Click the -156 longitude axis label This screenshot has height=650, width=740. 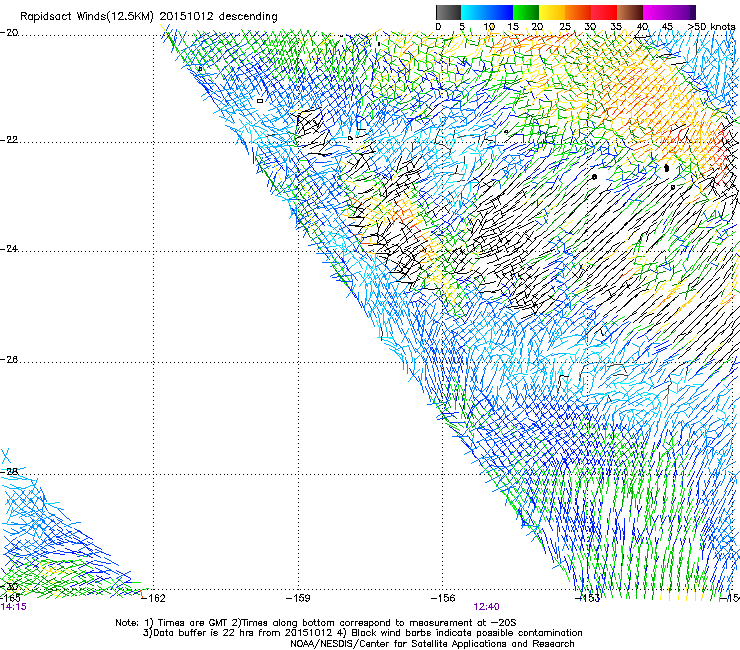pos(443,598)
